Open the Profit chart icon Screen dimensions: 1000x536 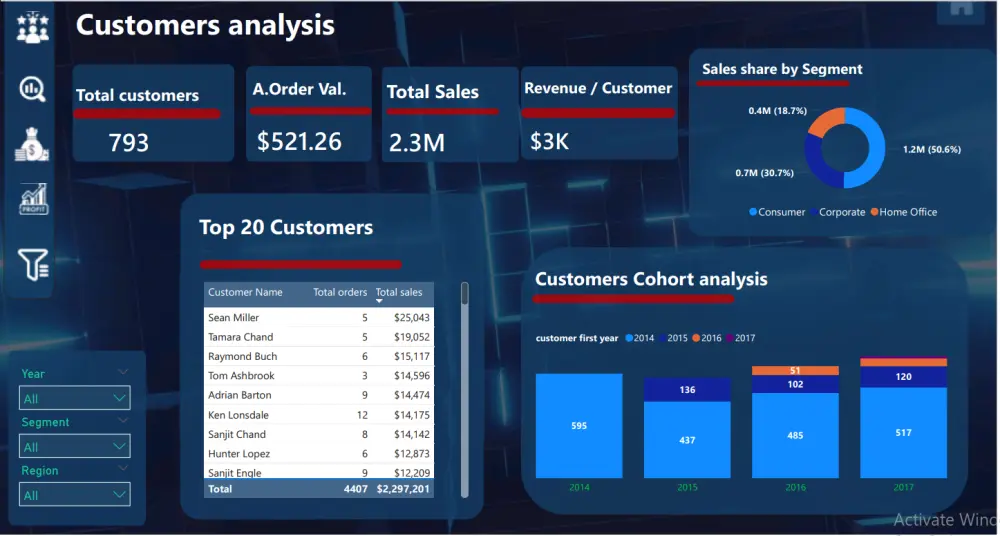pyautogui.click(x=33, y=199)
